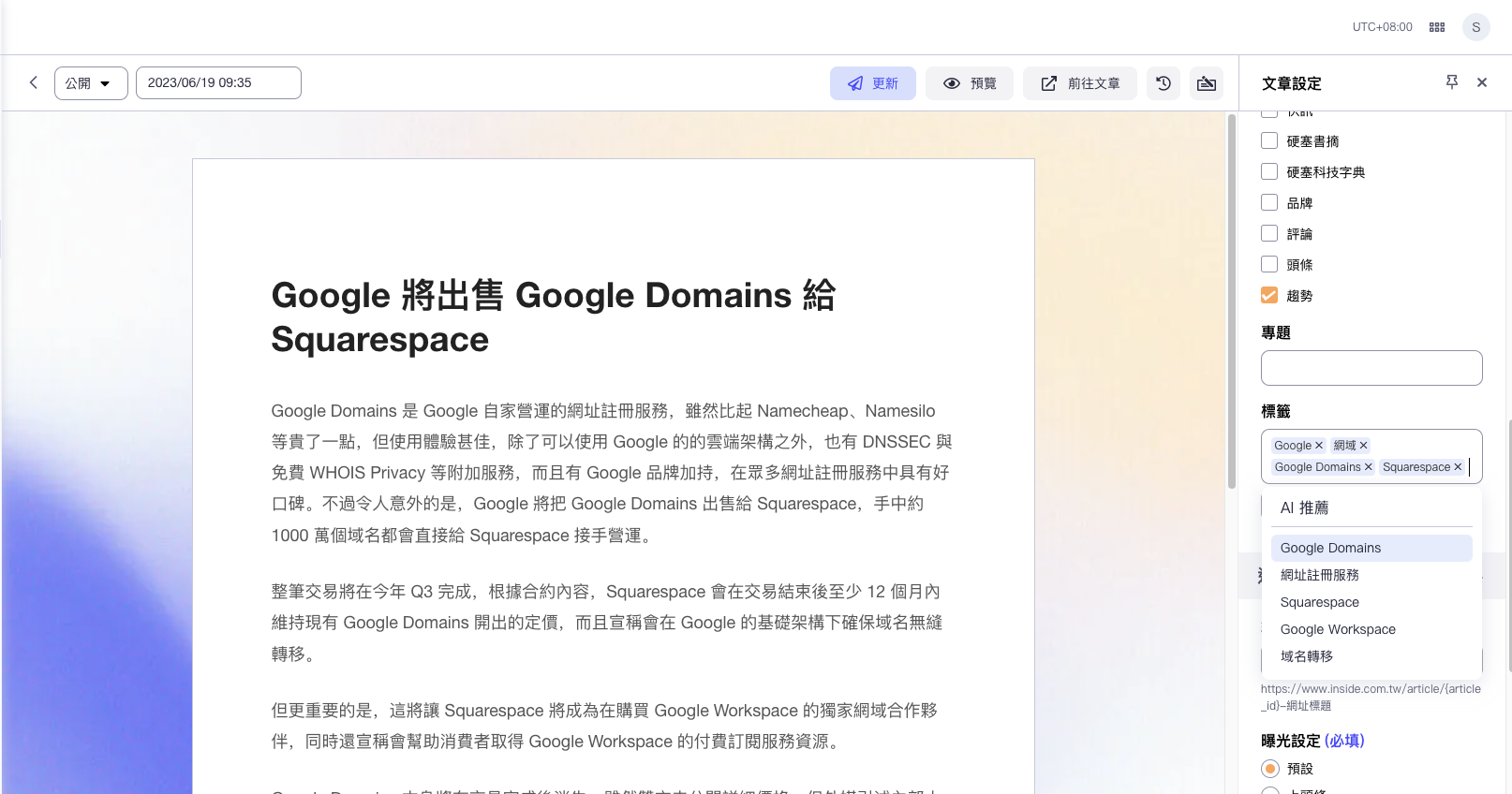This screenshot has width=1512, height=794.
Task: Click the article title heading
Action: (554, 317)
